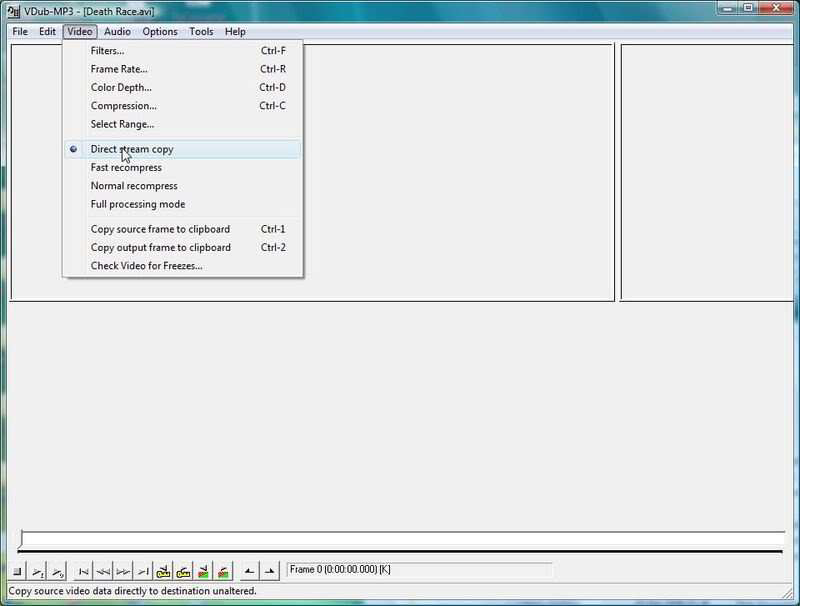The image size is (815, 606).
Task: Open the File menu
Action: [20, 32]
